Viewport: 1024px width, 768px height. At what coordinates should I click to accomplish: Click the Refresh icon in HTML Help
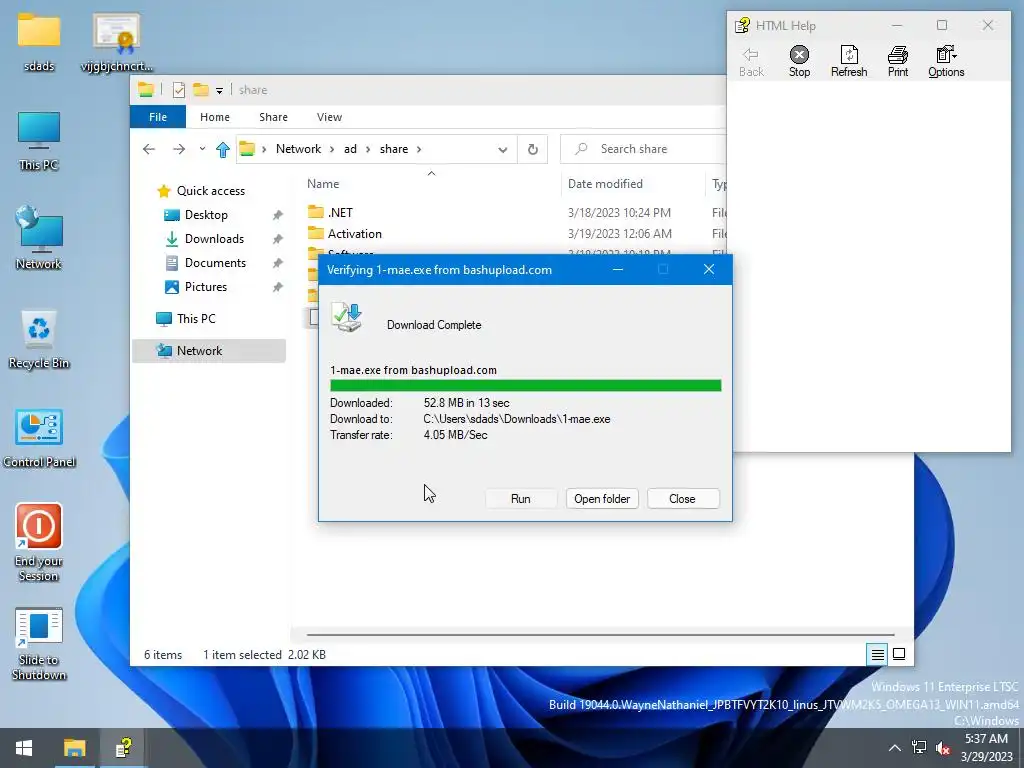(848, 61)
